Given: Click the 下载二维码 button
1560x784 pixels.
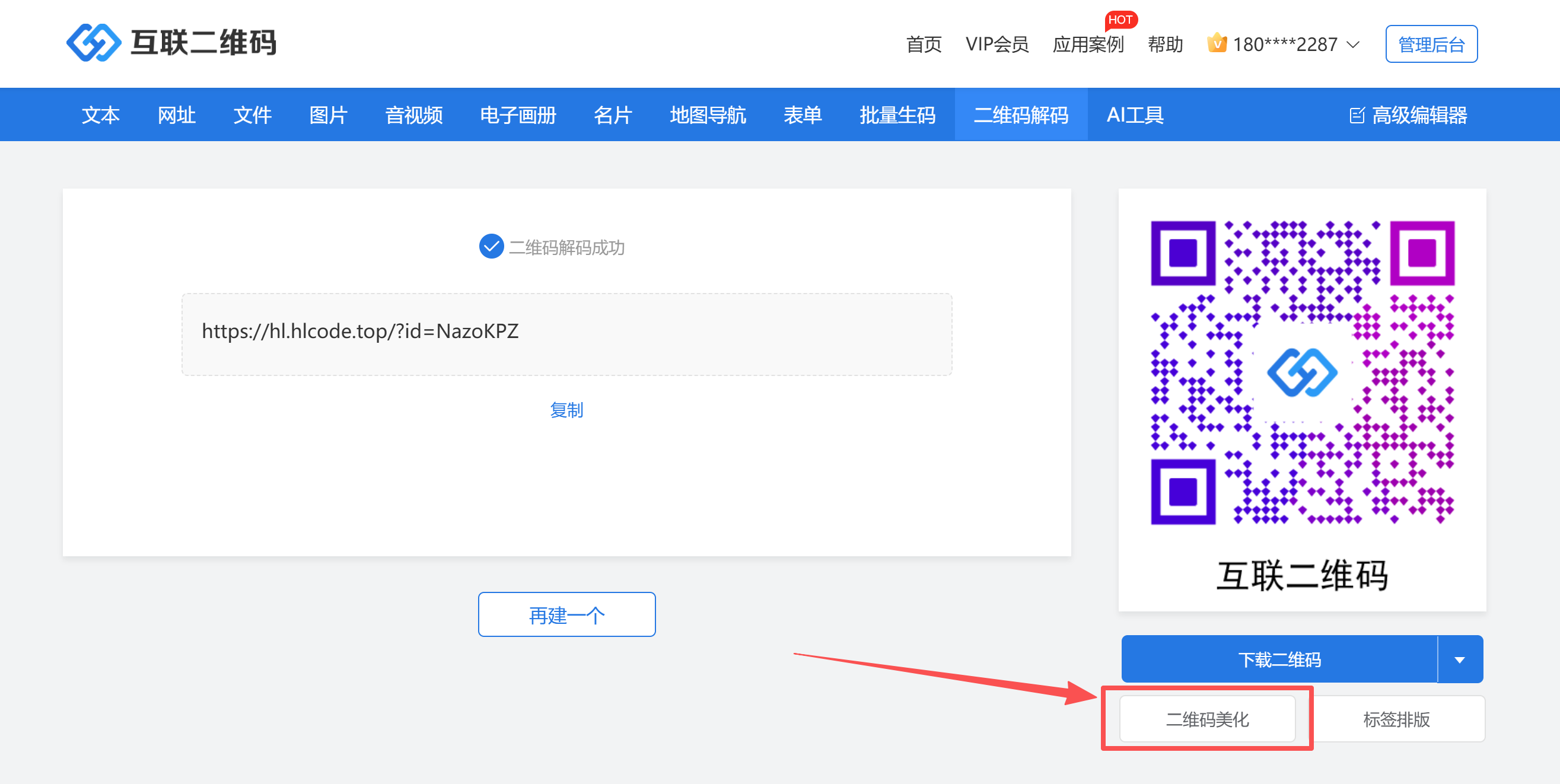Looking at the screenshot, I should pyautogui.click(x=1279, y=659).
